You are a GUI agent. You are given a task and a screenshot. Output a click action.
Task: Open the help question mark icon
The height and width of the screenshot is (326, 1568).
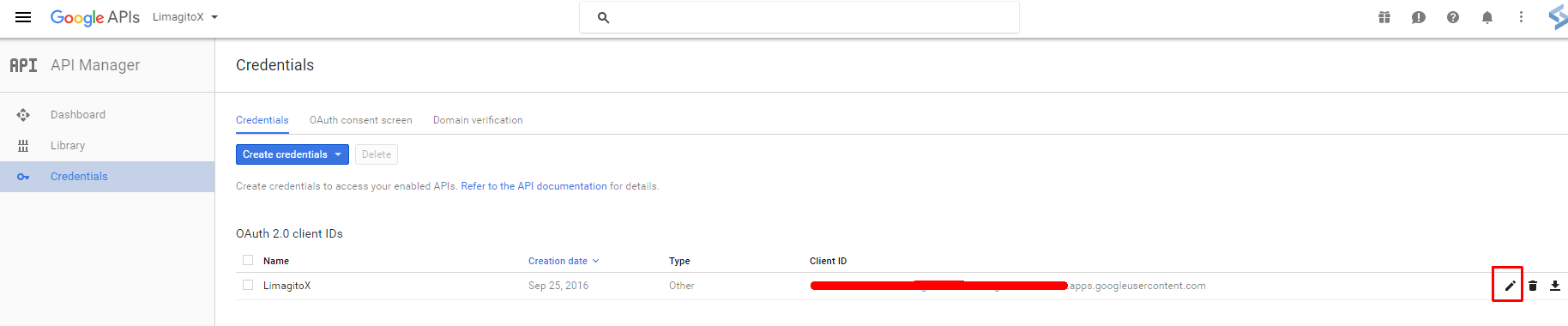tap(1453, 17)
